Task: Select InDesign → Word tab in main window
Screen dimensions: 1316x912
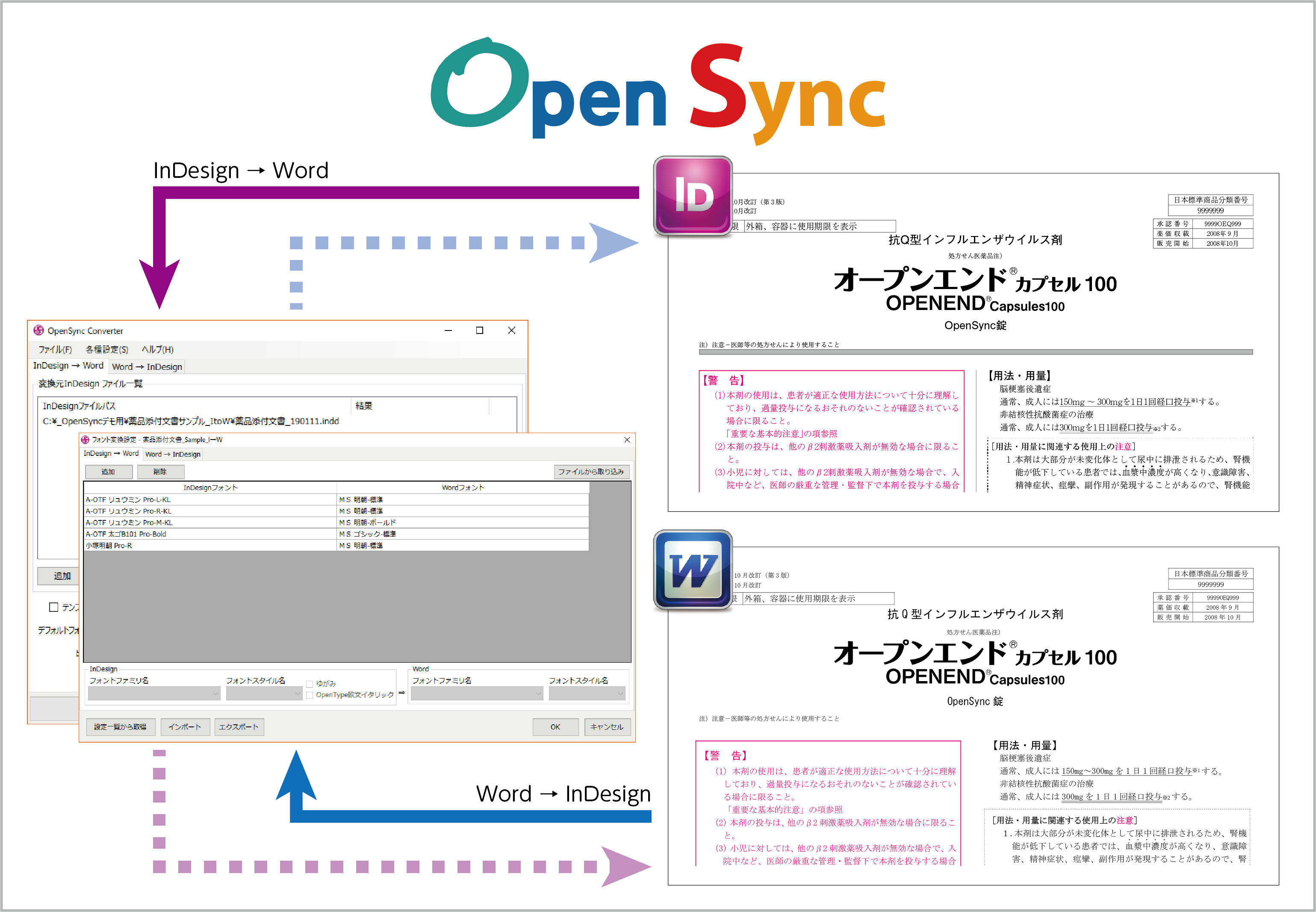Action: (x=68, y=366)
